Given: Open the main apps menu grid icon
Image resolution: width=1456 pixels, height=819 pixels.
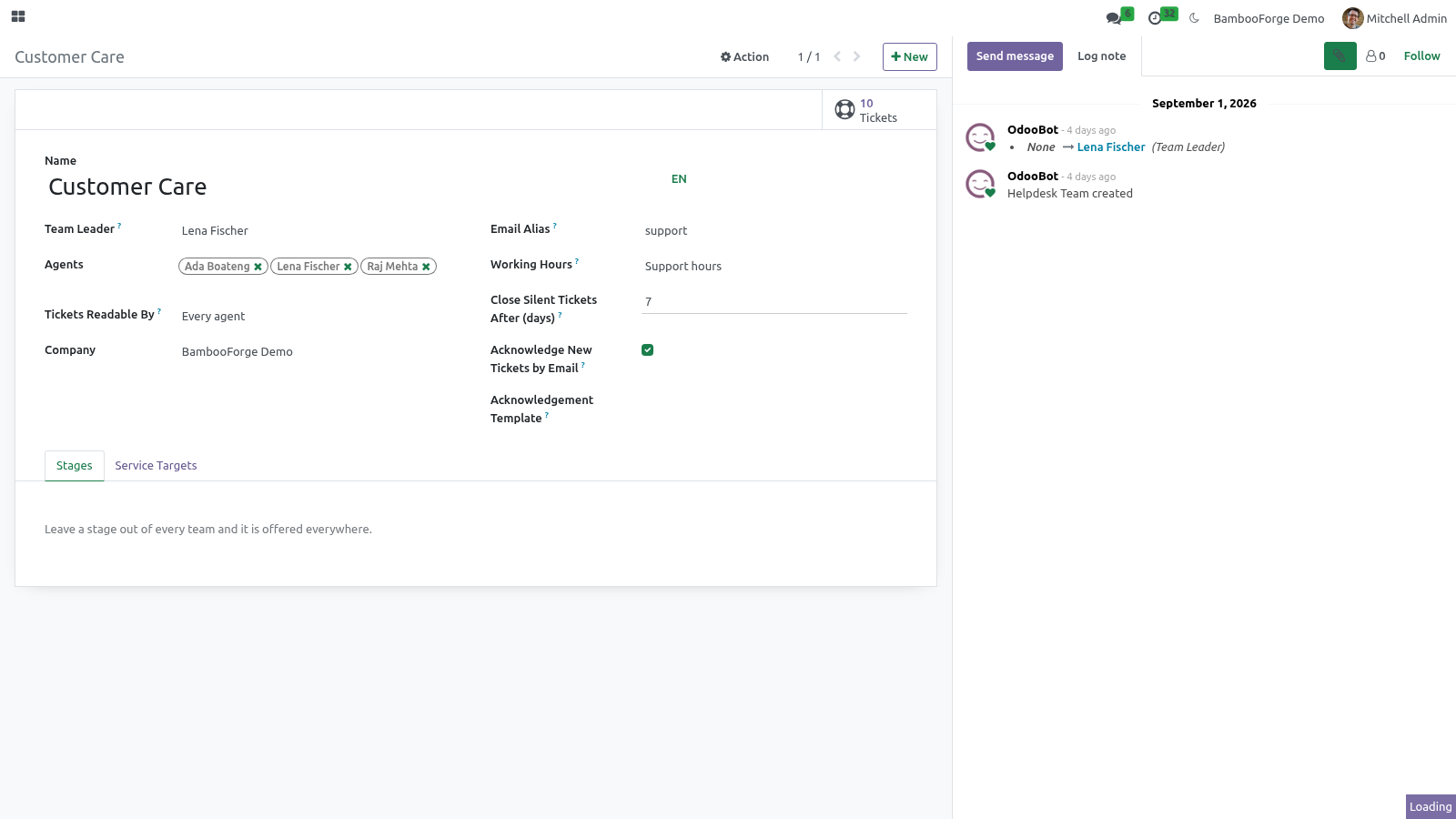Looking at the screenshot, I should pos(18,16).
